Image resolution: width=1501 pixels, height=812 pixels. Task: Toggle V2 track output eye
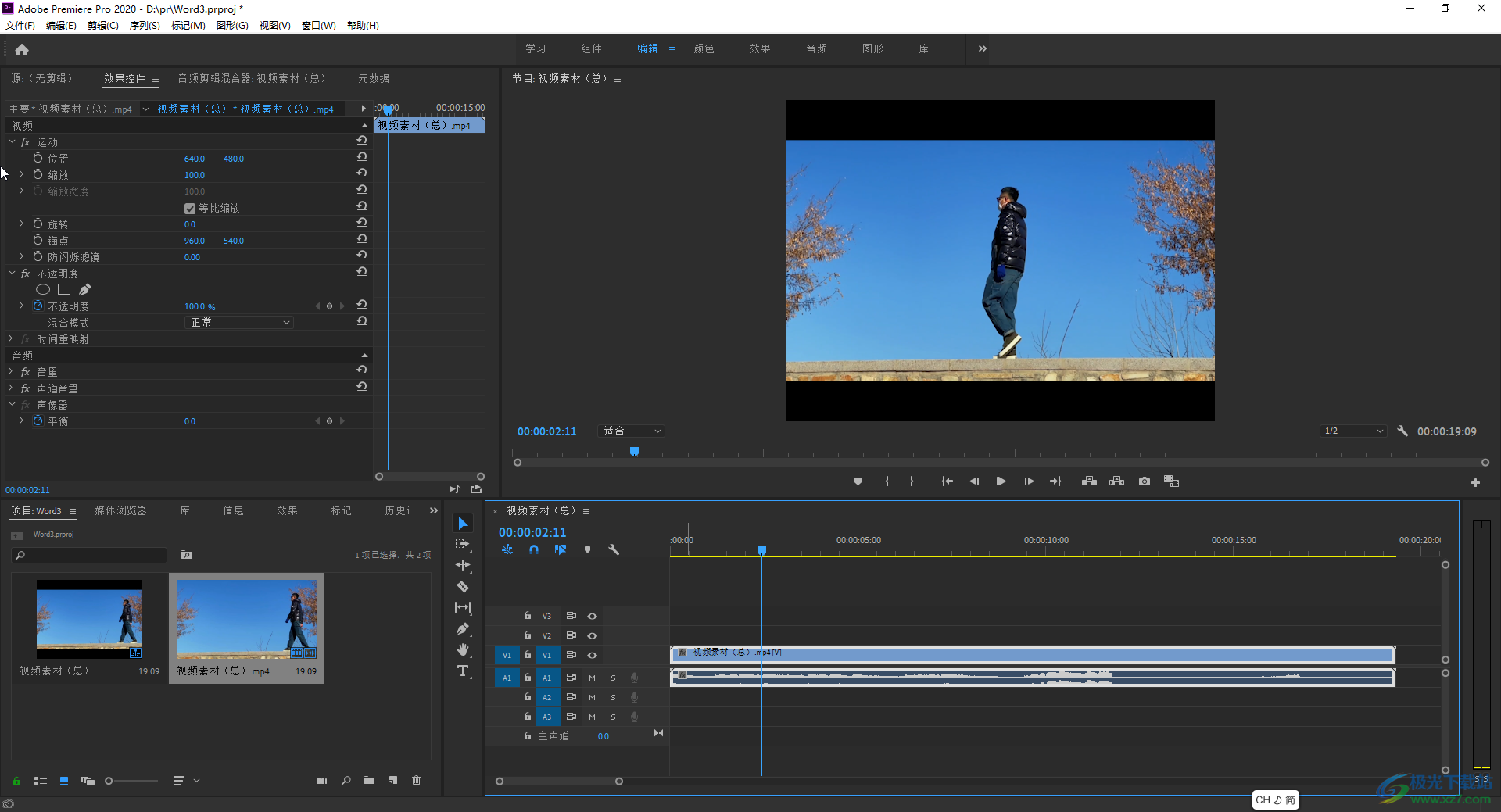pyautogui.click(x=592, y=635)
